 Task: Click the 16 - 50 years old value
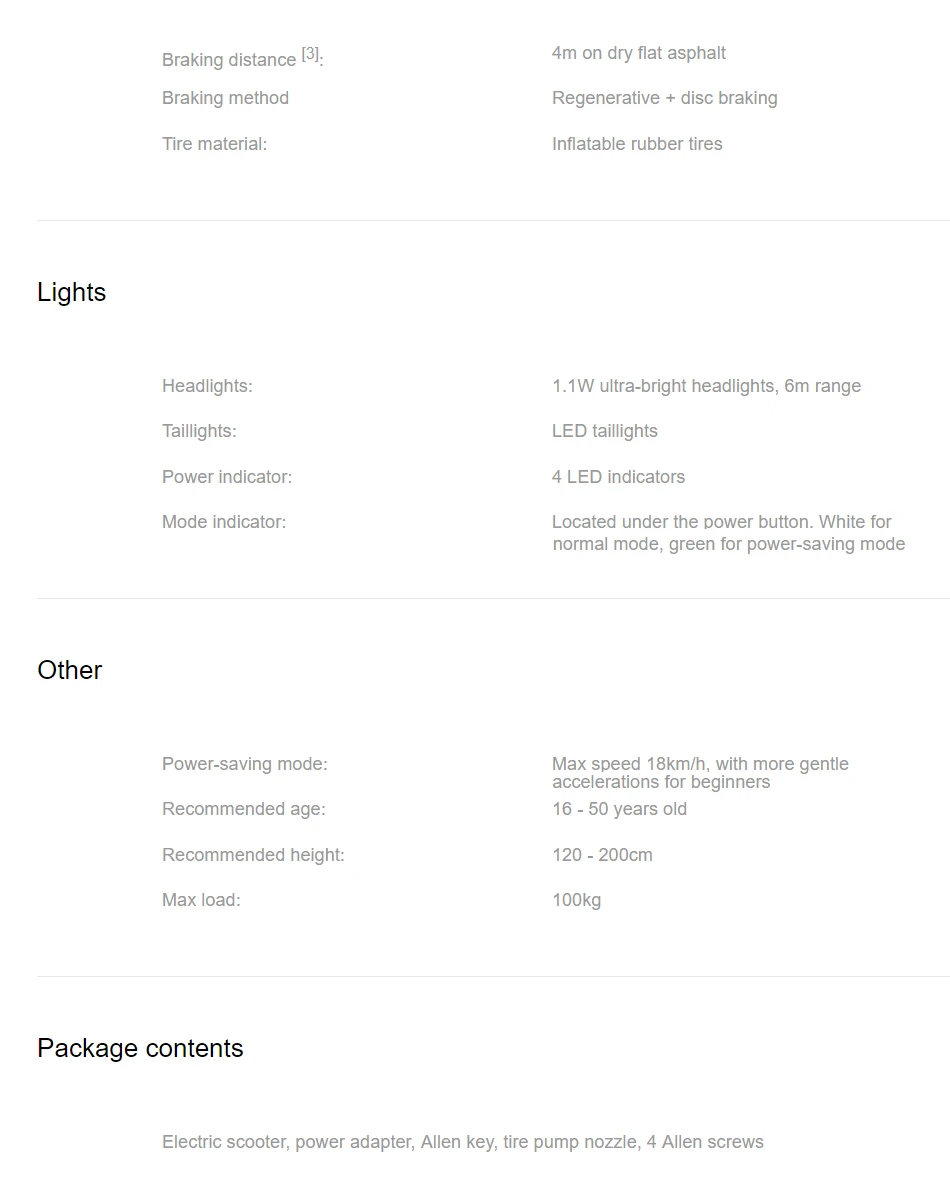point(619,809)
